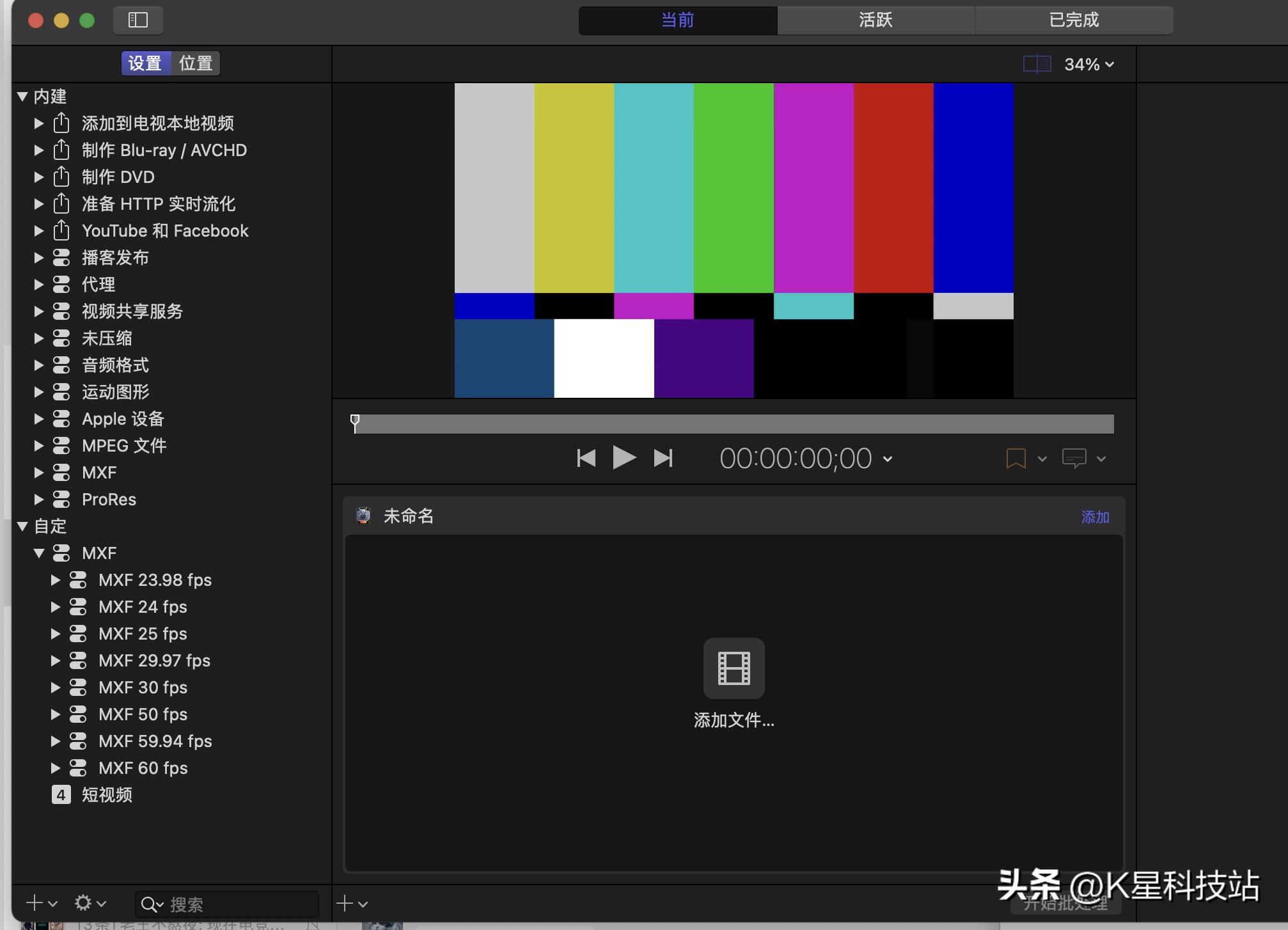The width and height of the screenshot is (1288, 930).
Task: Select the 设置 toggle button
Action: pos(145,63)
